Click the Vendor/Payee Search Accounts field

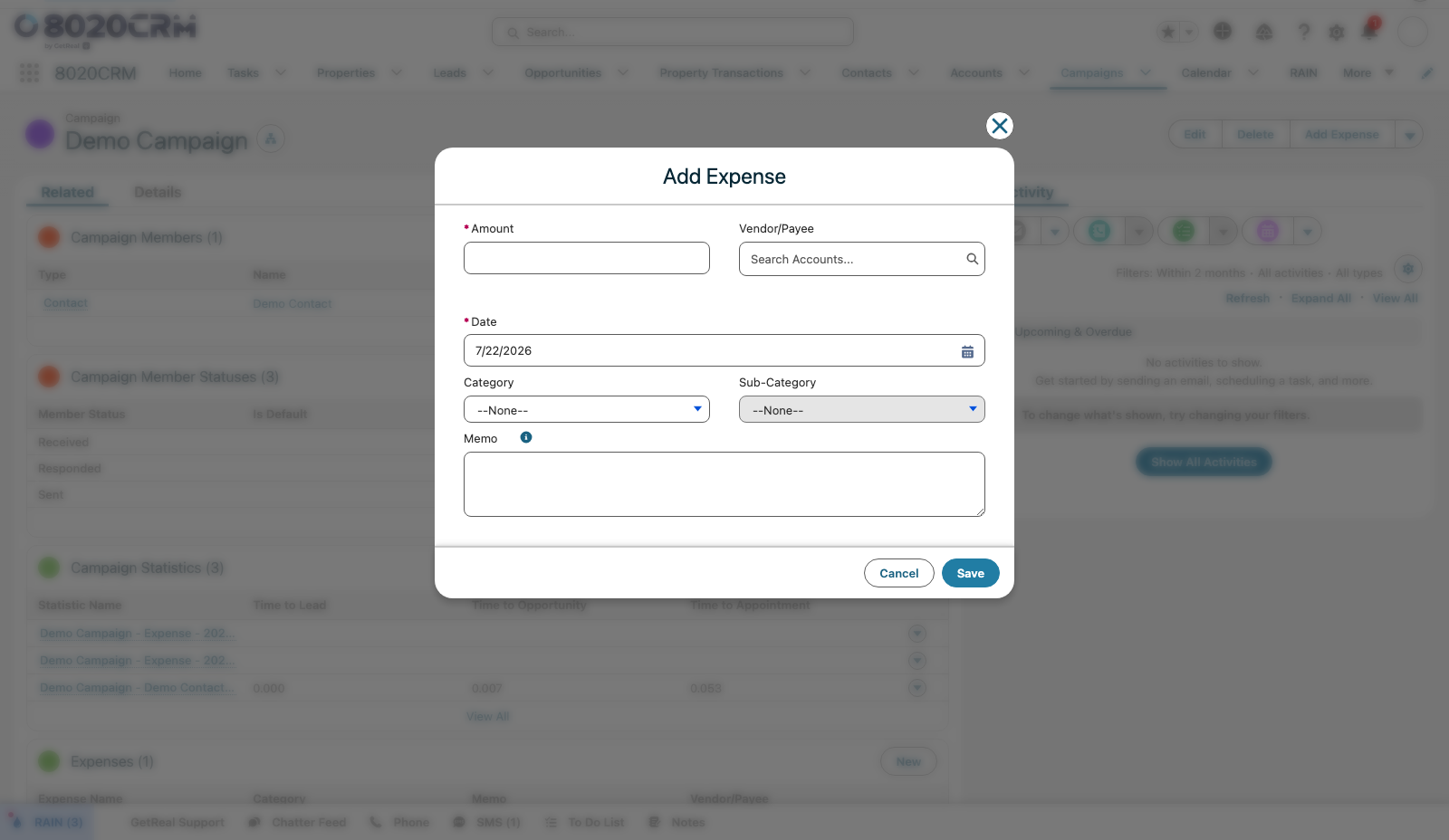861,259
